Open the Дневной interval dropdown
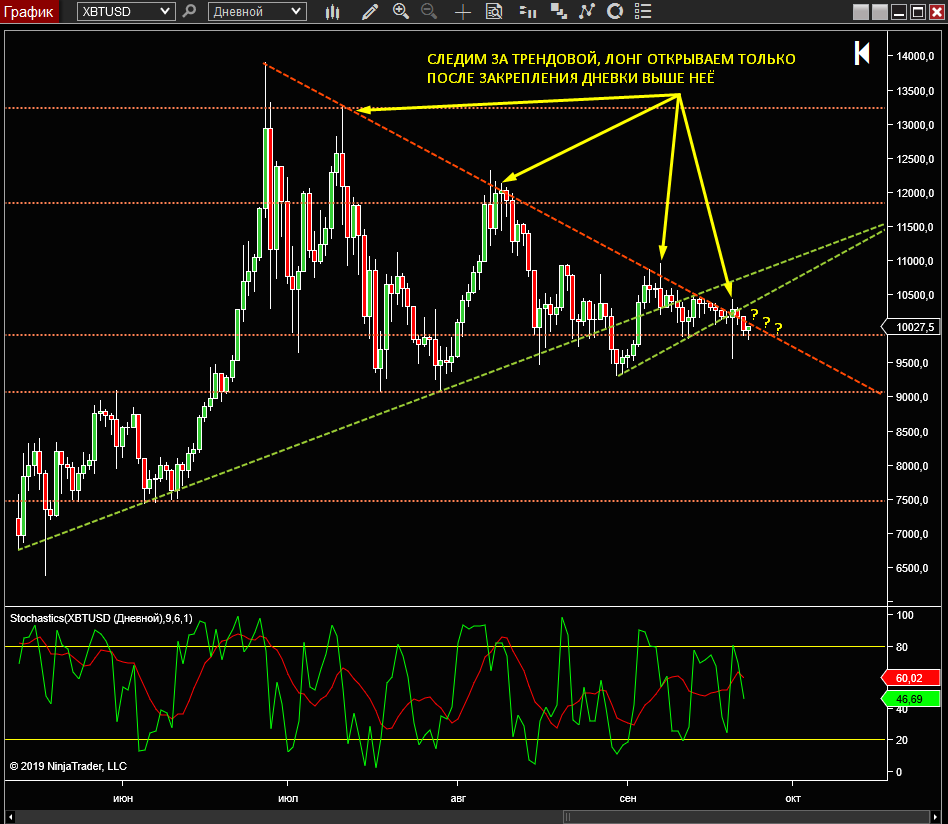948x824 pixels. coord(257,11)
